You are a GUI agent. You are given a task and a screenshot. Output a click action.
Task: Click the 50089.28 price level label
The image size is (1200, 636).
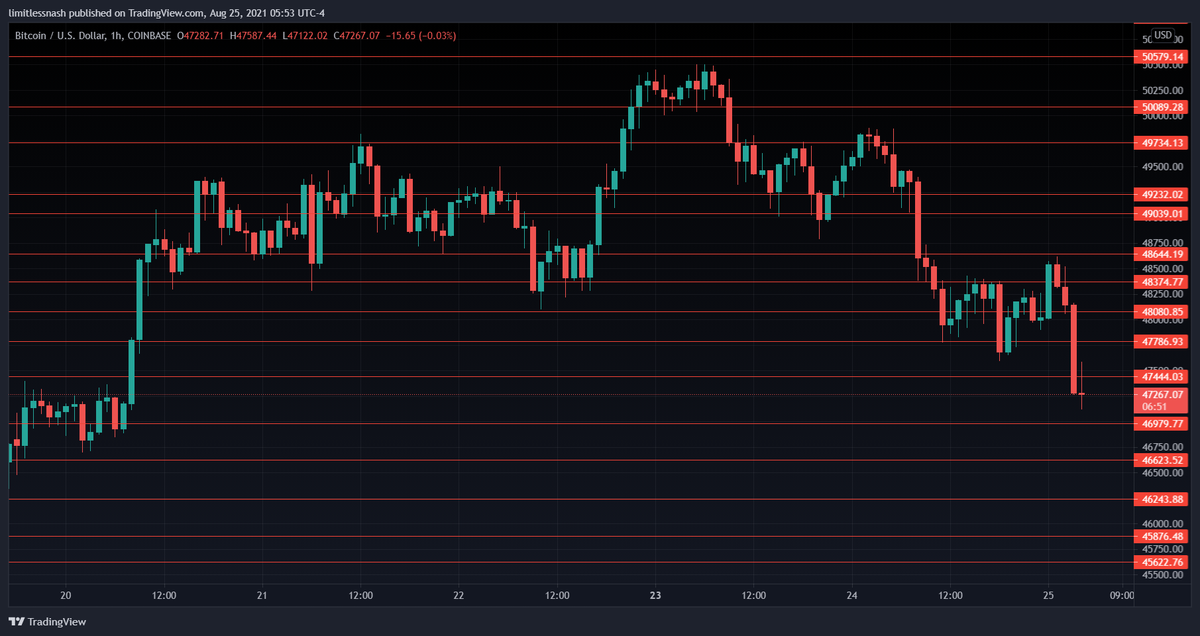(x=1162, y=107)
